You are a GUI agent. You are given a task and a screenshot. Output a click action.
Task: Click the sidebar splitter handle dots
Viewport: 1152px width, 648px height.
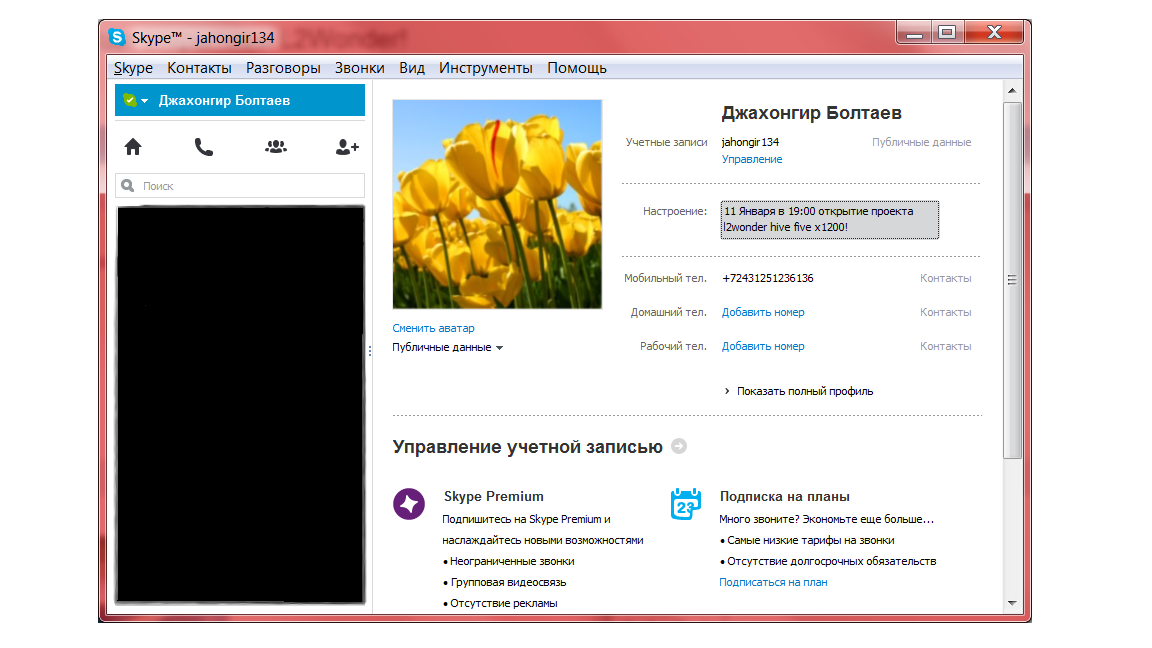tap(370, 351)
